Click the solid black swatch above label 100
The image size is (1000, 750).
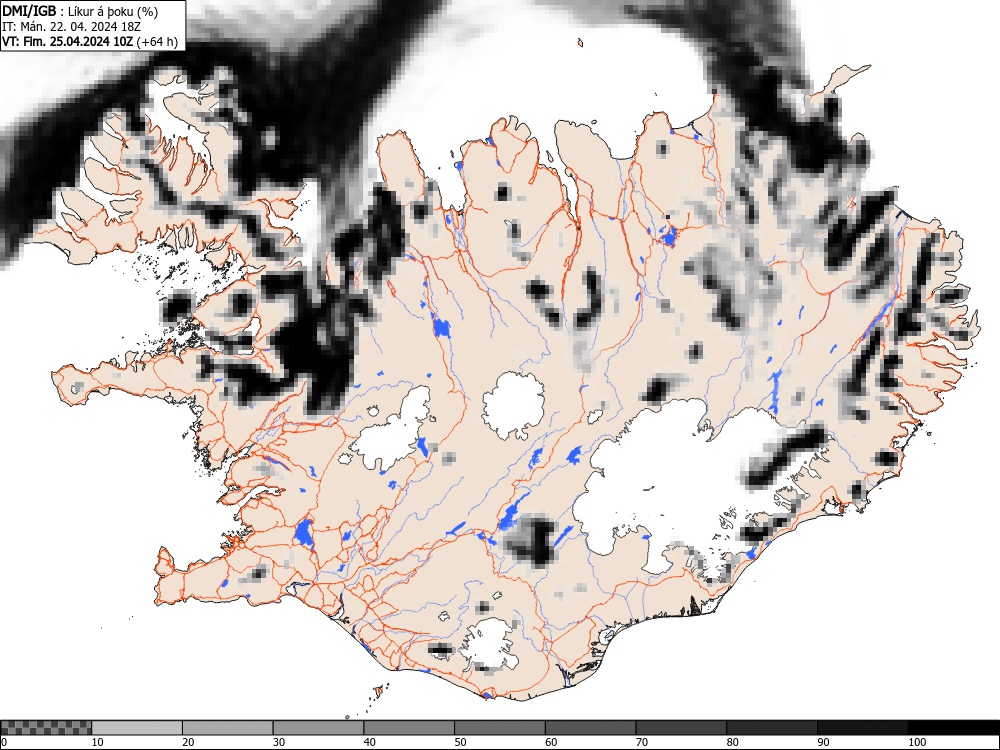tap(953, 728)
